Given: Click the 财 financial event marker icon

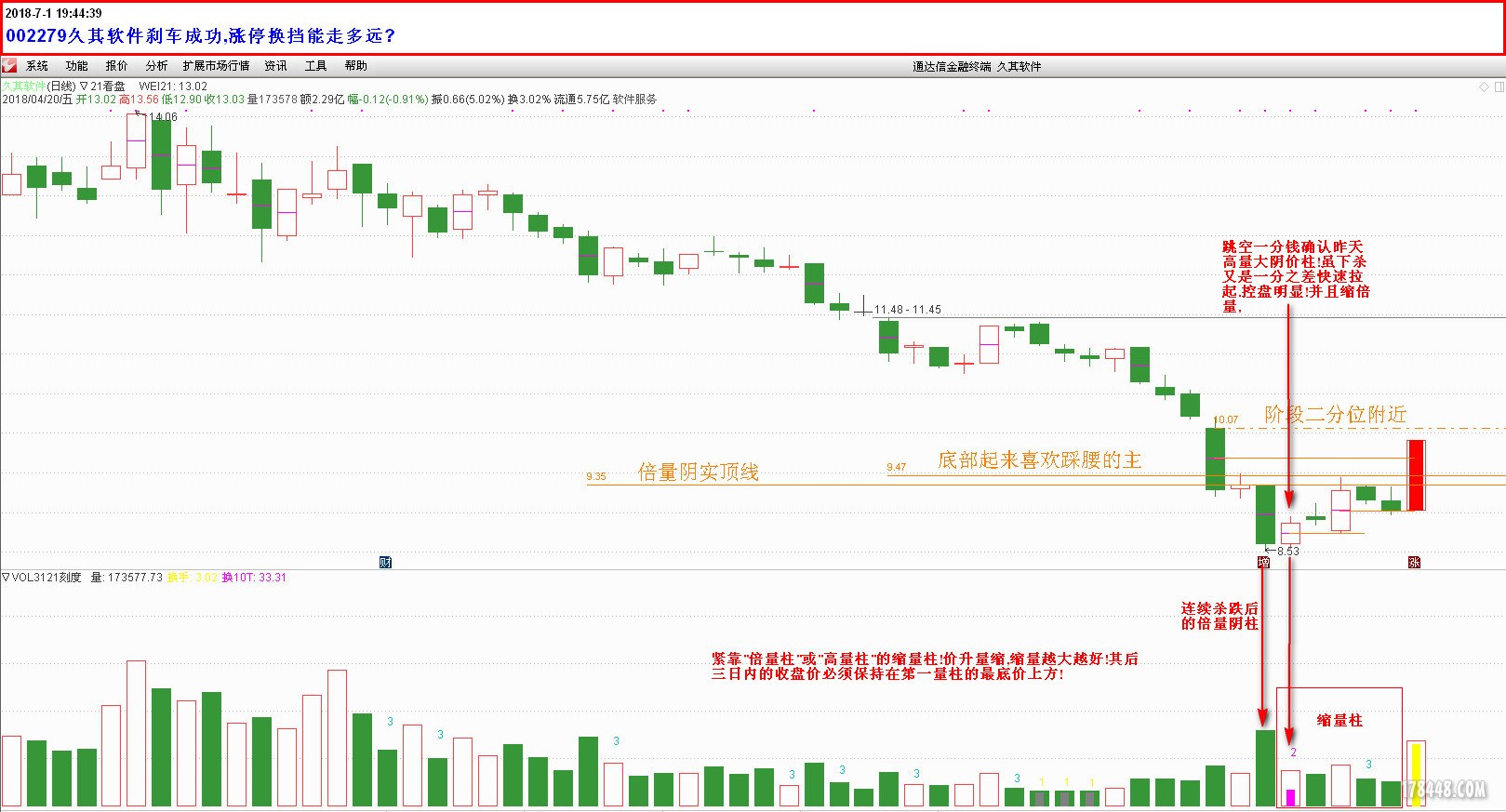Looking at the screenshot, I should tap(385, 562).
